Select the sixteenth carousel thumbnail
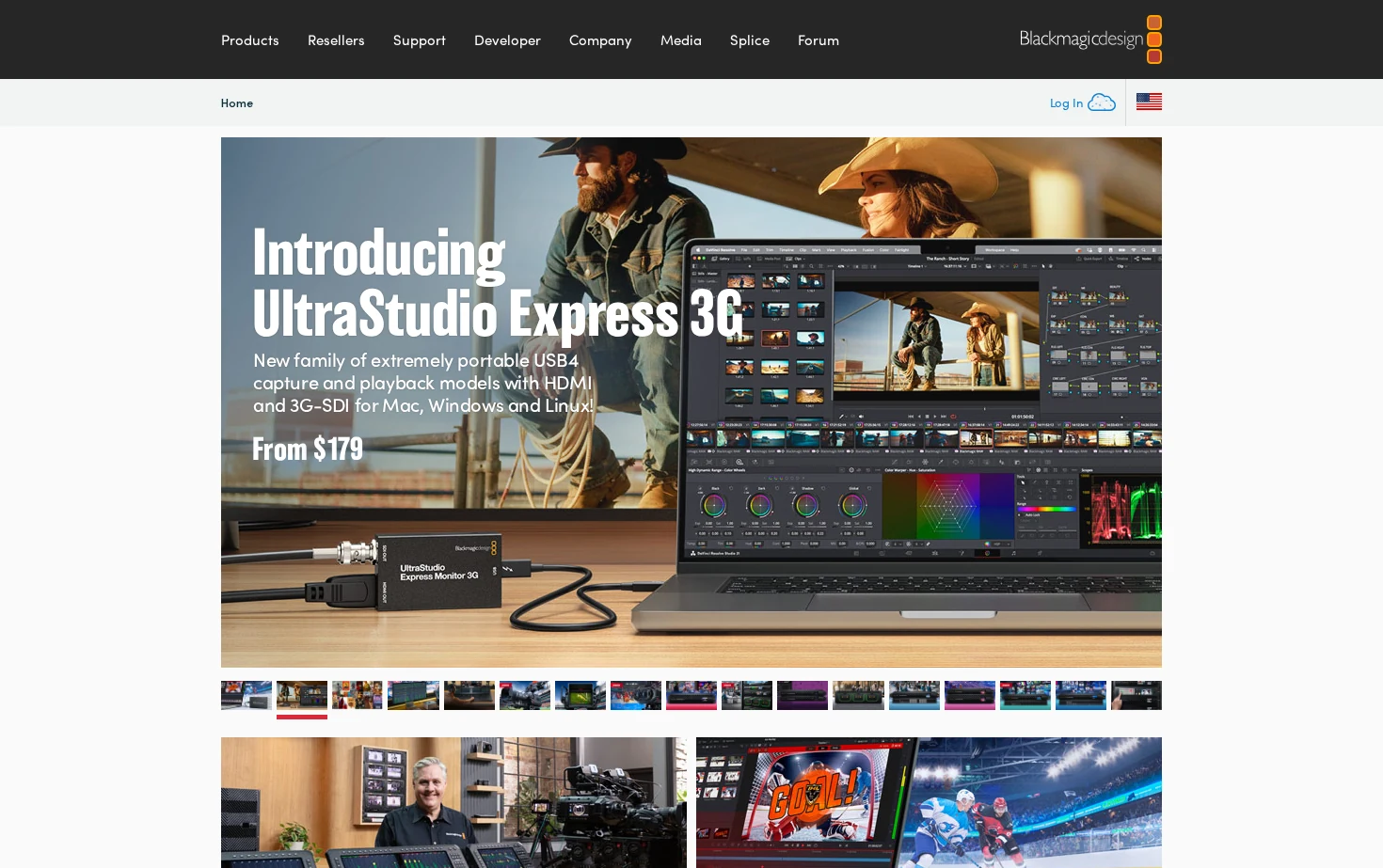This screenshot has height=868, width=1383. pyautogui.click(x=1081, y=695)
